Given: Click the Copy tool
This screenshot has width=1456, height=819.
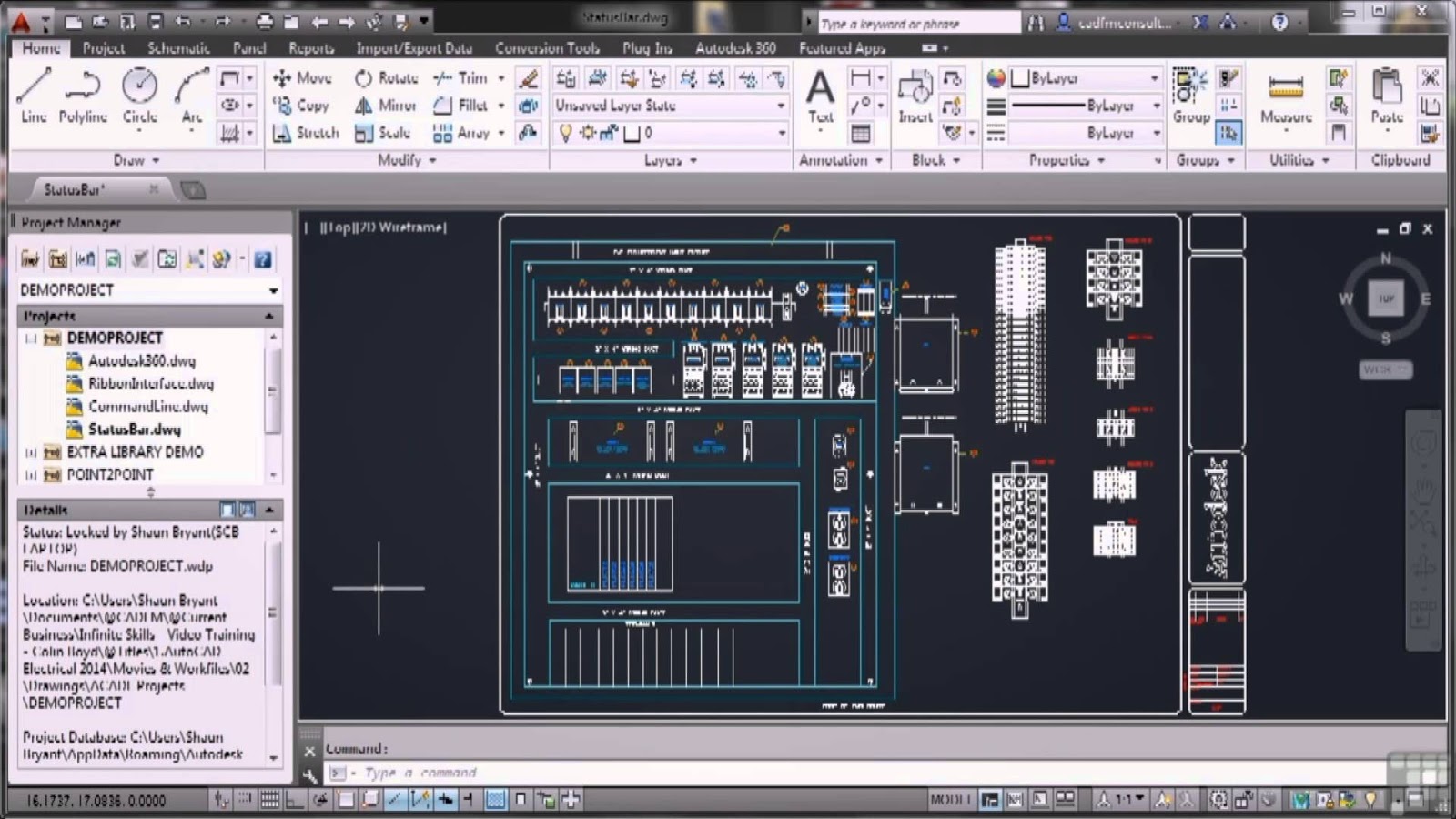Looking at the screenshot, I should click(301, 106).
